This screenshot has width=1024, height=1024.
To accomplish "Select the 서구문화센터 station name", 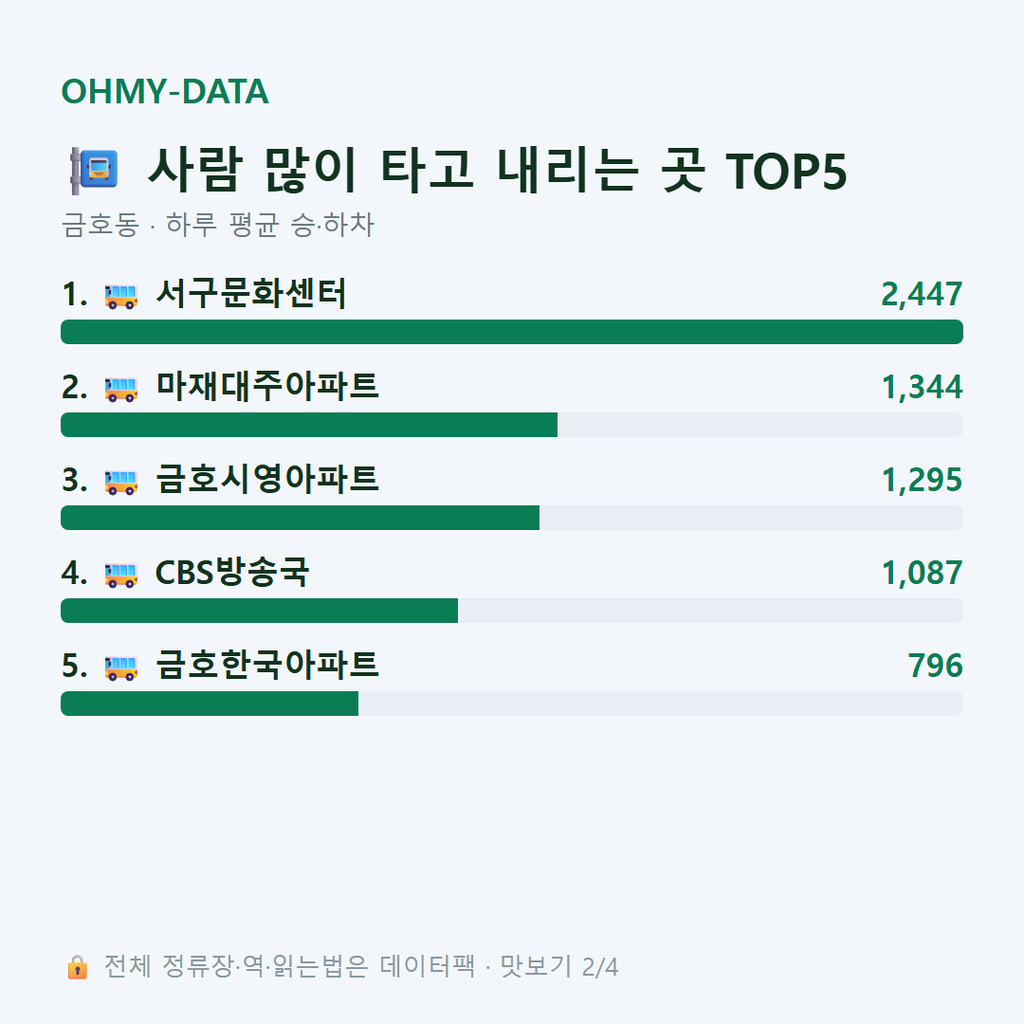I will [x=251, y=294].
